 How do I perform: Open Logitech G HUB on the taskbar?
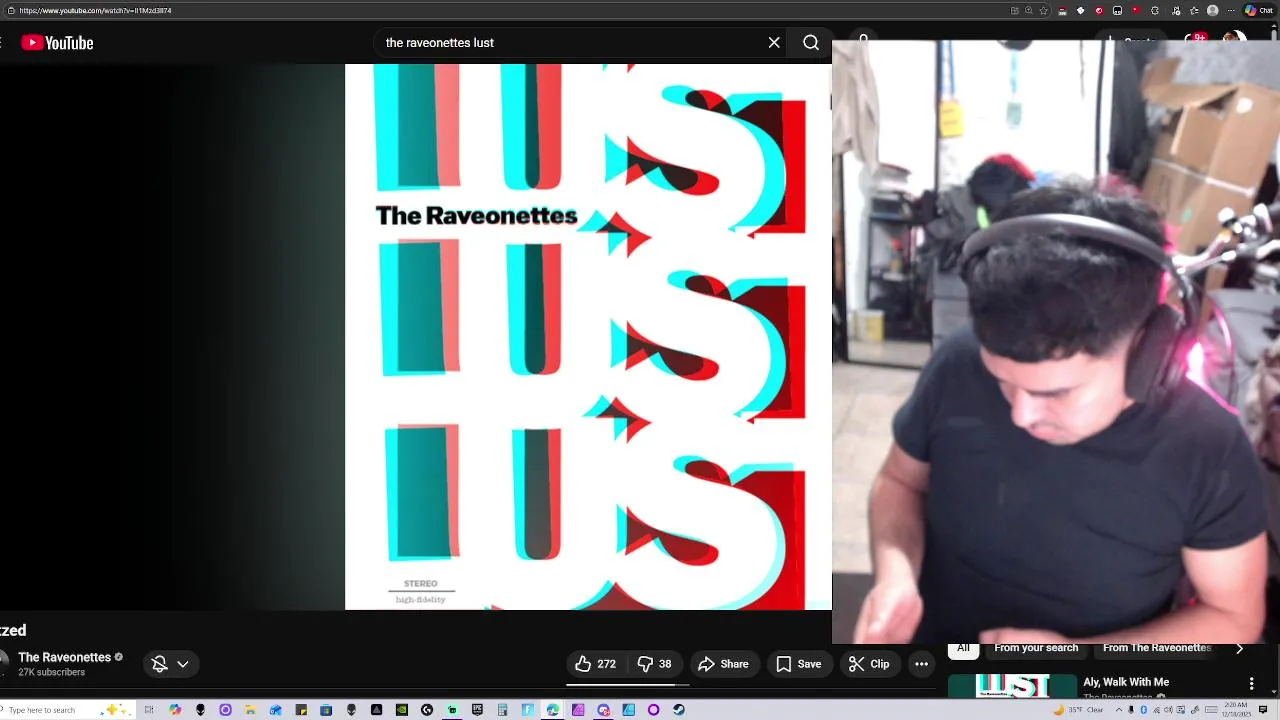click(x=427, y=710)
